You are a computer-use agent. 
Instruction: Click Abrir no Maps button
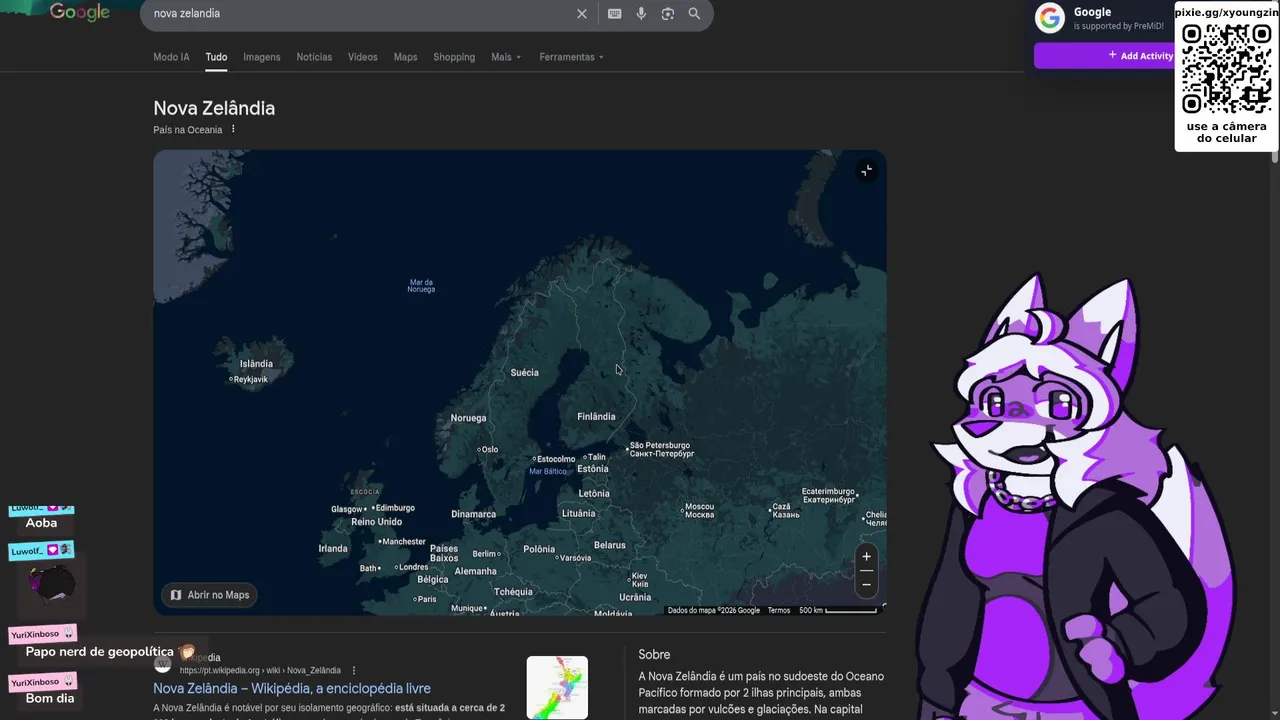point(209,595)
